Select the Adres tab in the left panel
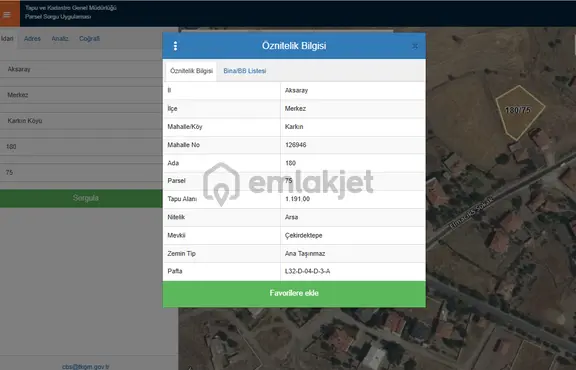The image size is (576, 370). click(32, 39)
